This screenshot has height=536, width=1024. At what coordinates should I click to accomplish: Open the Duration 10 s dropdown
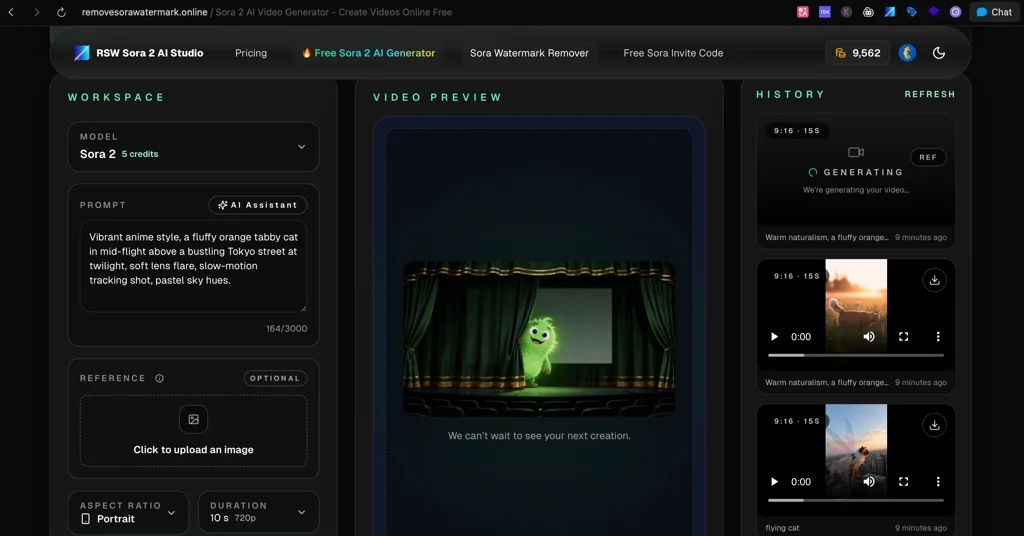(258, 512)
